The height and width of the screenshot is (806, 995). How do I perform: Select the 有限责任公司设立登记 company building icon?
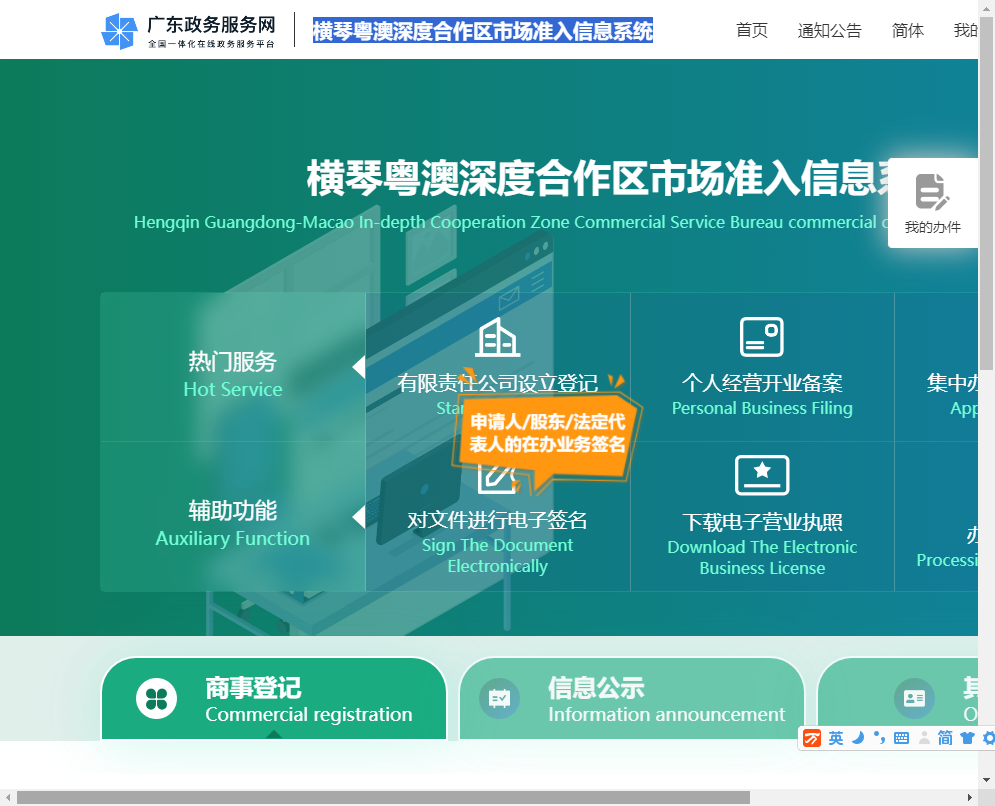[x=497, y=337]
